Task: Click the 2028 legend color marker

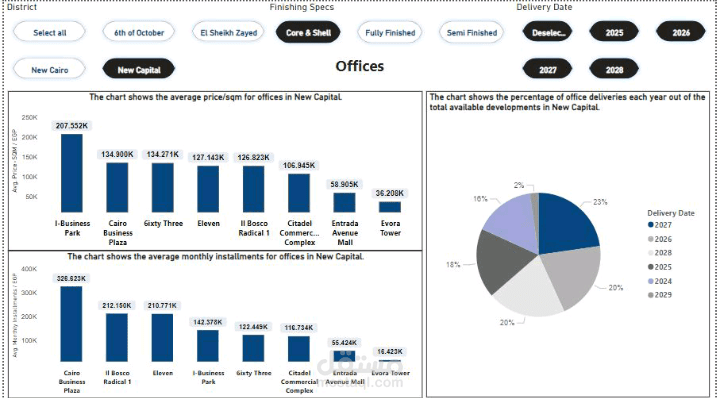Action: pyautogui.click(x=650, y=253)
